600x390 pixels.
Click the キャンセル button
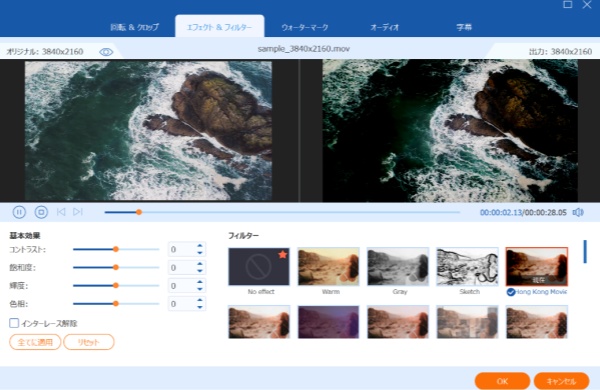pyautogui.click(x=561, y=381)
